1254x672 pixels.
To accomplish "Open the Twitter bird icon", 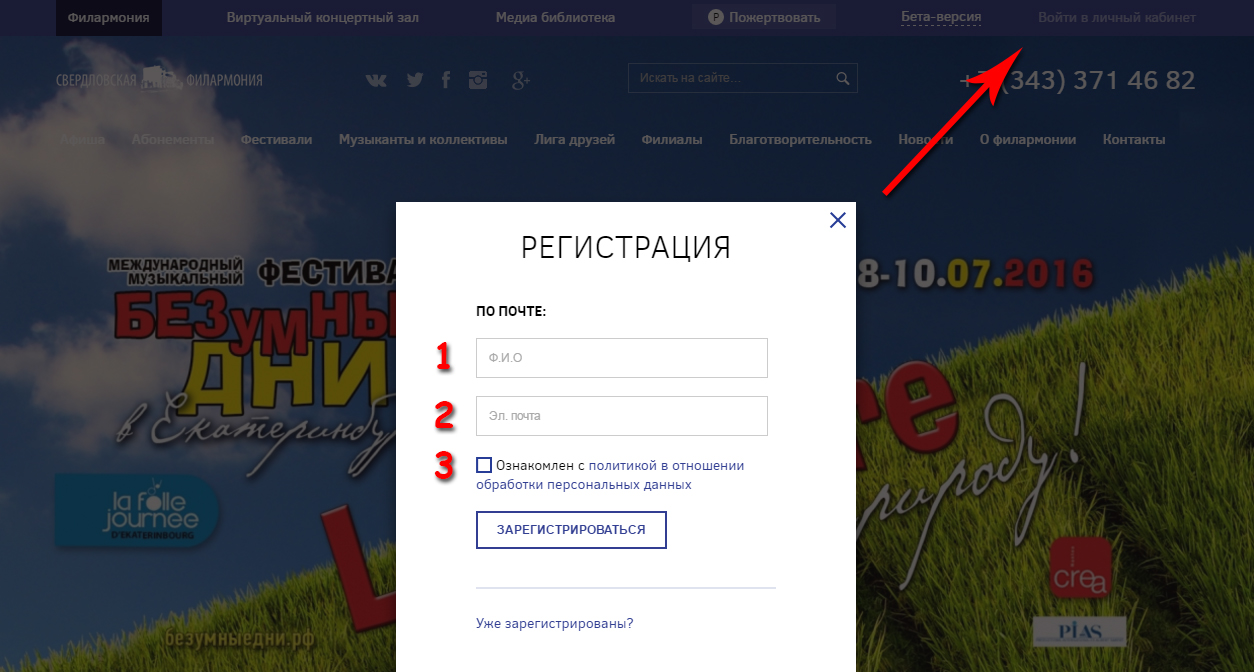I will click(x=415, y=80).
